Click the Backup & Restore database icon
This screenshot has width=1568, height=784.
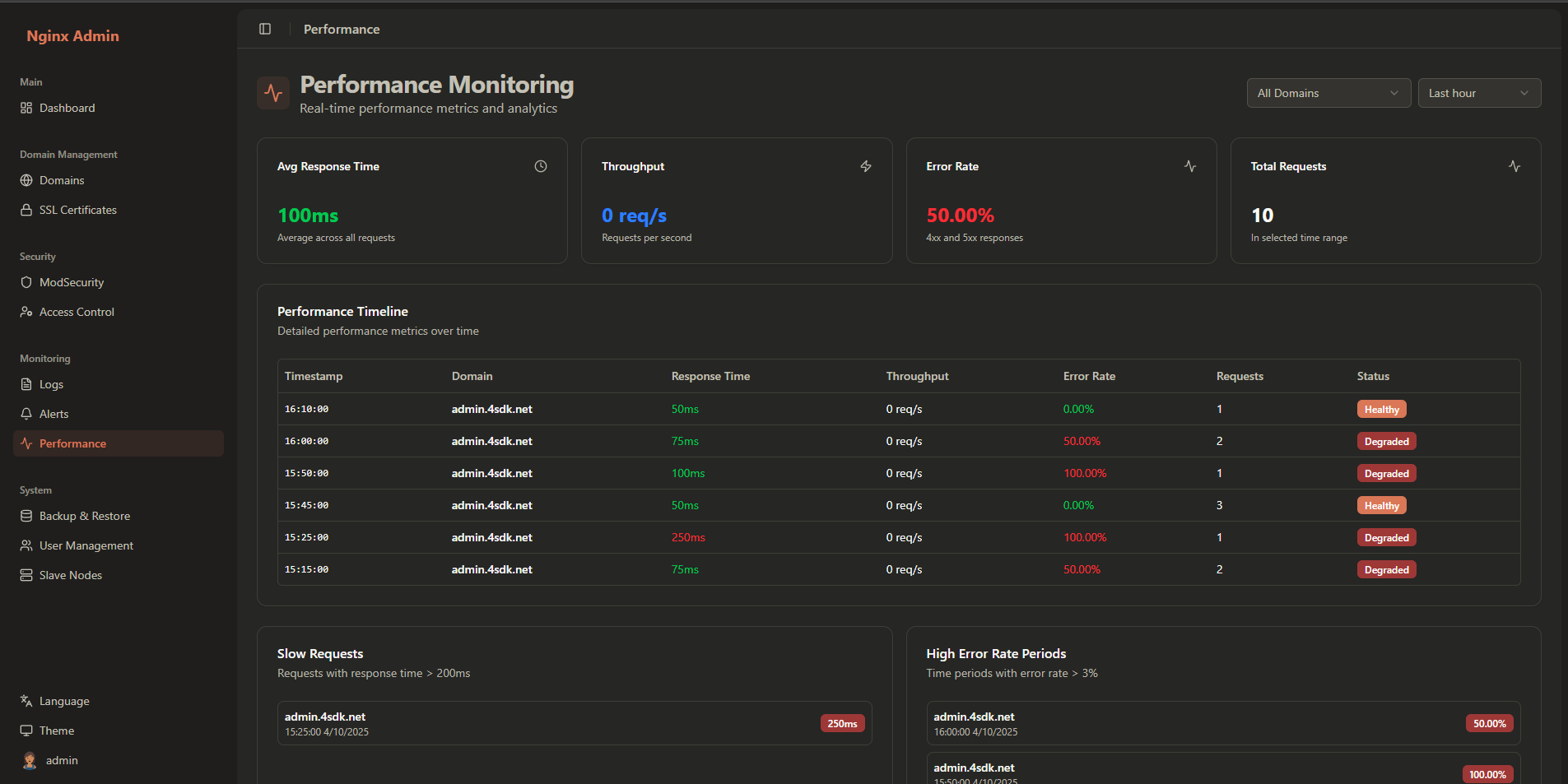26,516
